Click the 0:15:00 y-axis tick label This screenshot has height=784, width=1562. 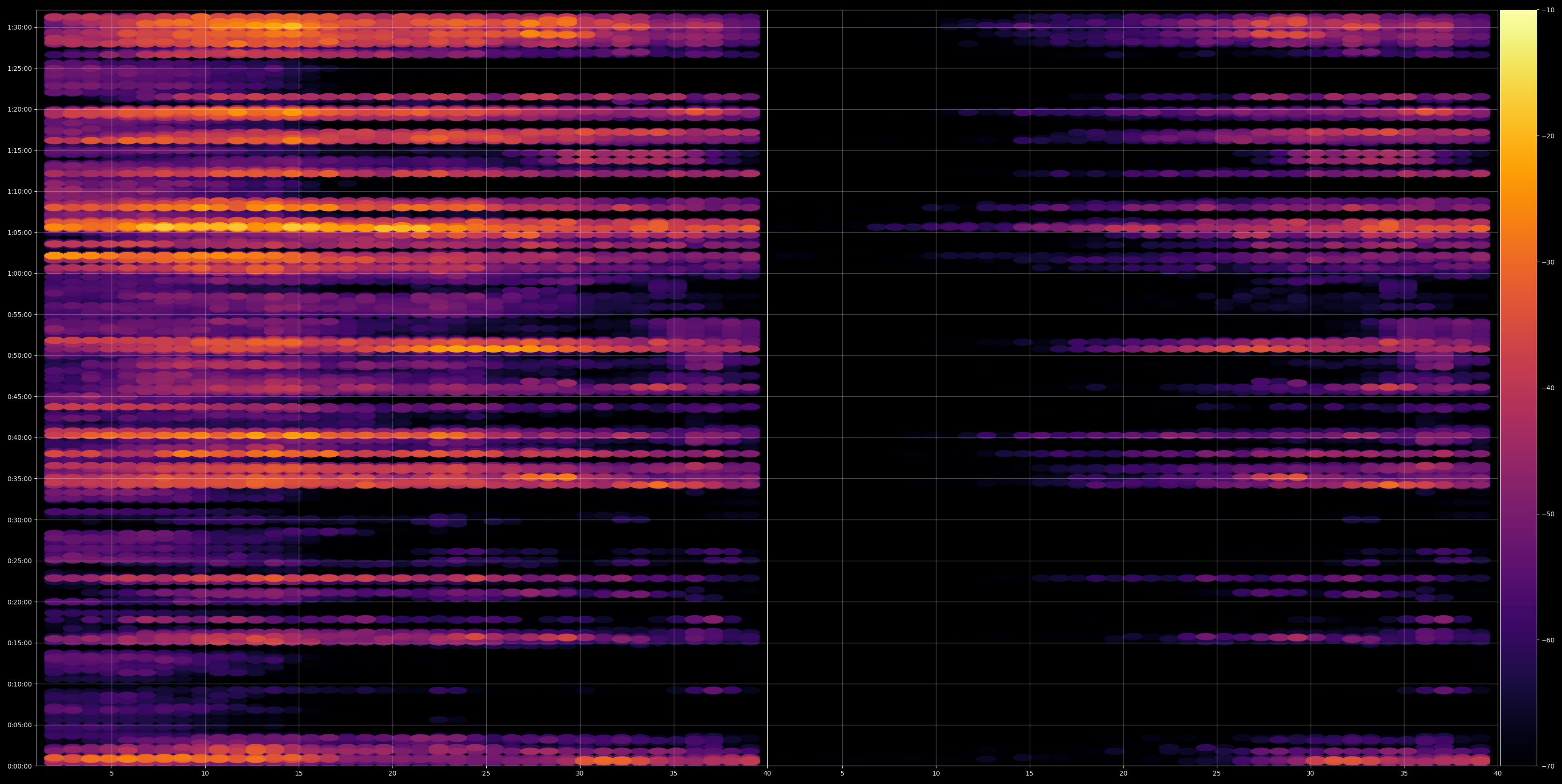(19, 643)
